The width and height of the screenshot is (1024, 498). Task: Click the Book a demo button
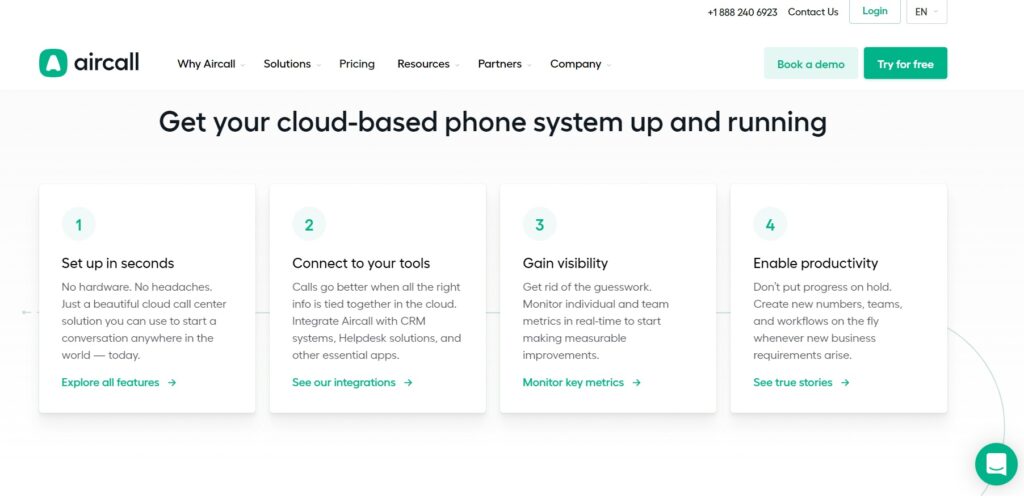[810, 64]
